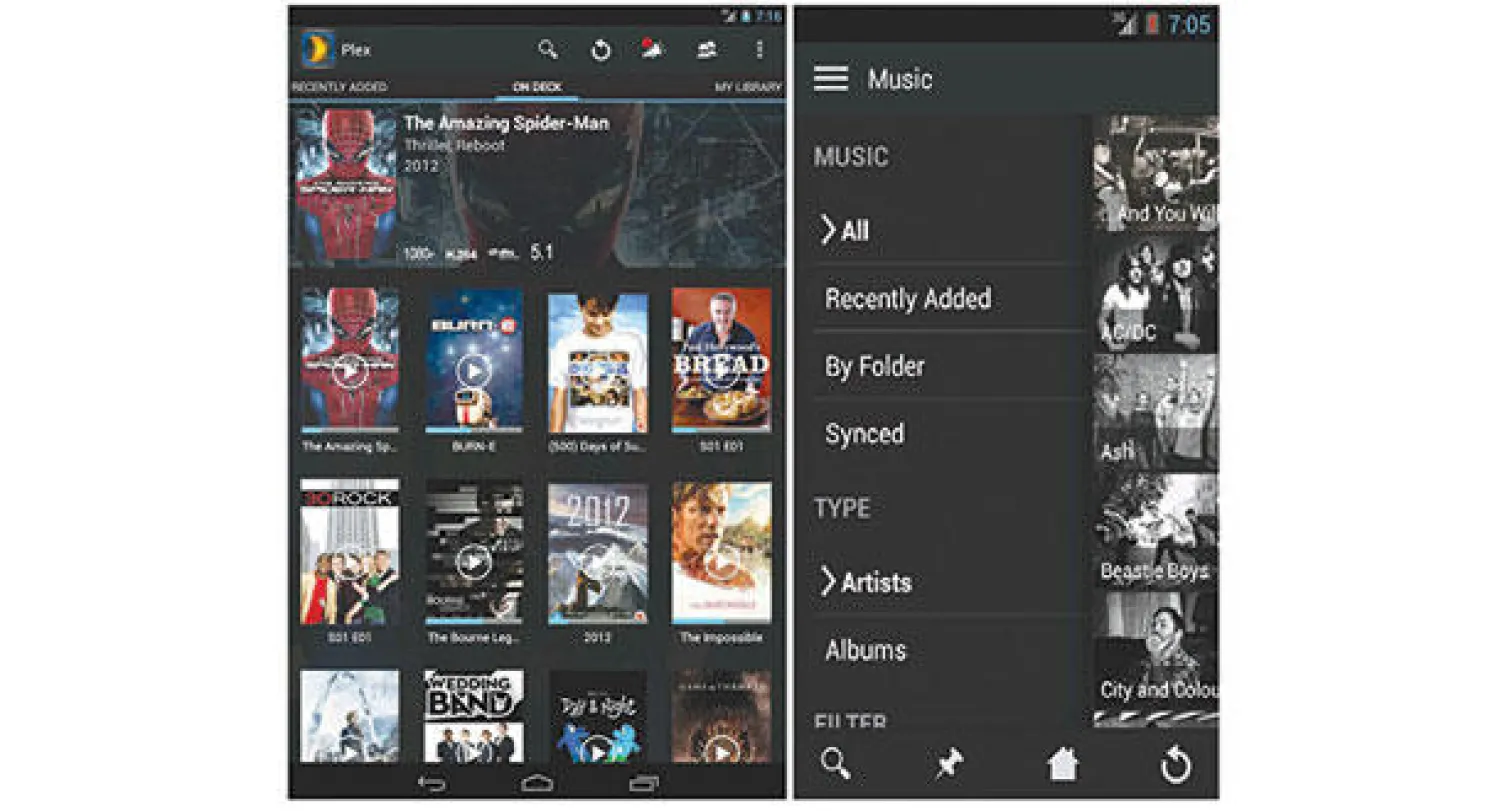
Task: Open the My Library tab
Action: point(747,88)
